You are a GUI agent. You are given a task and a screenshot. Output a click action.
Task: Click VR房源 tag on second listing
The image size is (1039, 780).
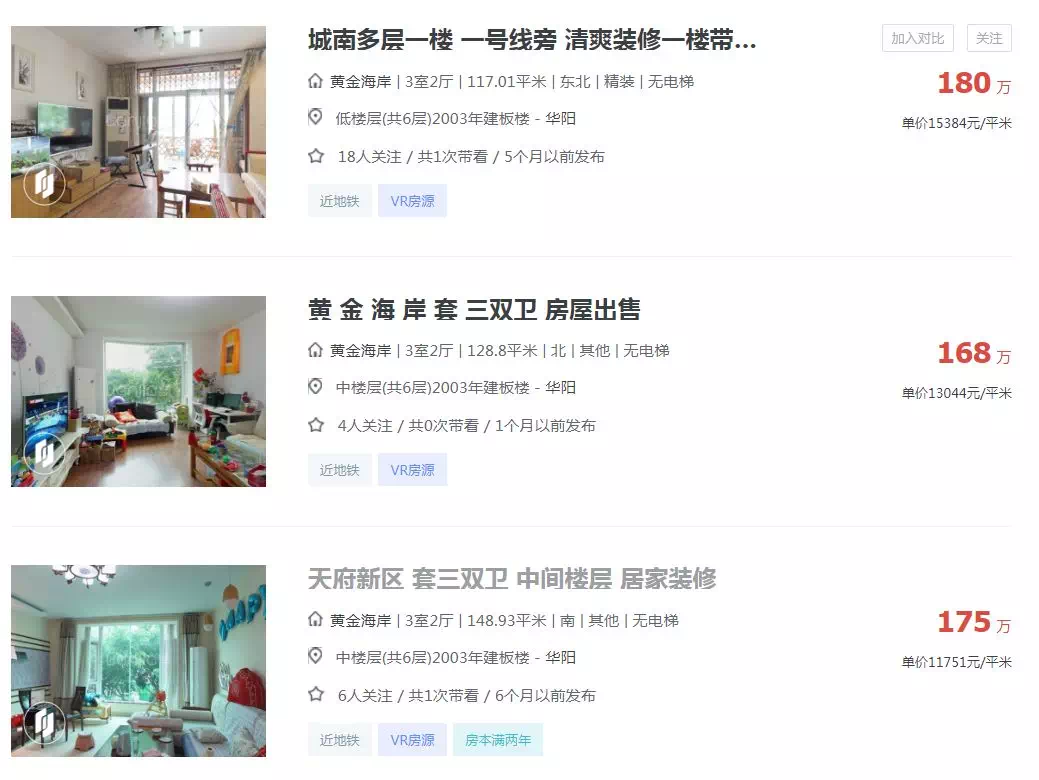coord(412,470)
